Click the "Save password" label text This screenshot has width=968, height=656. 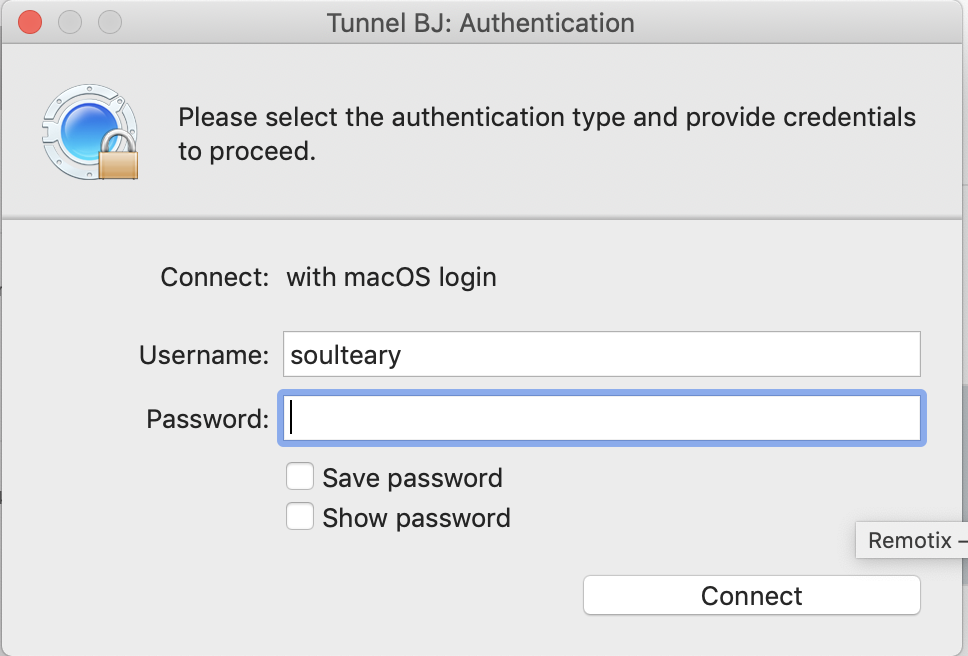412,478
